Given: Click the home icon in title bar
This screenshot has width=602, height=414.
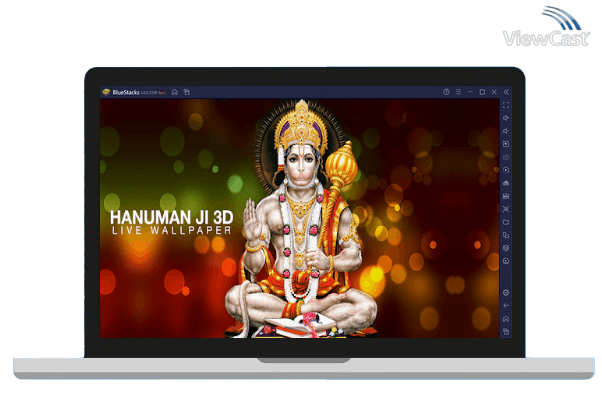Looking at the screenshot, I should (x=175, y=92).
